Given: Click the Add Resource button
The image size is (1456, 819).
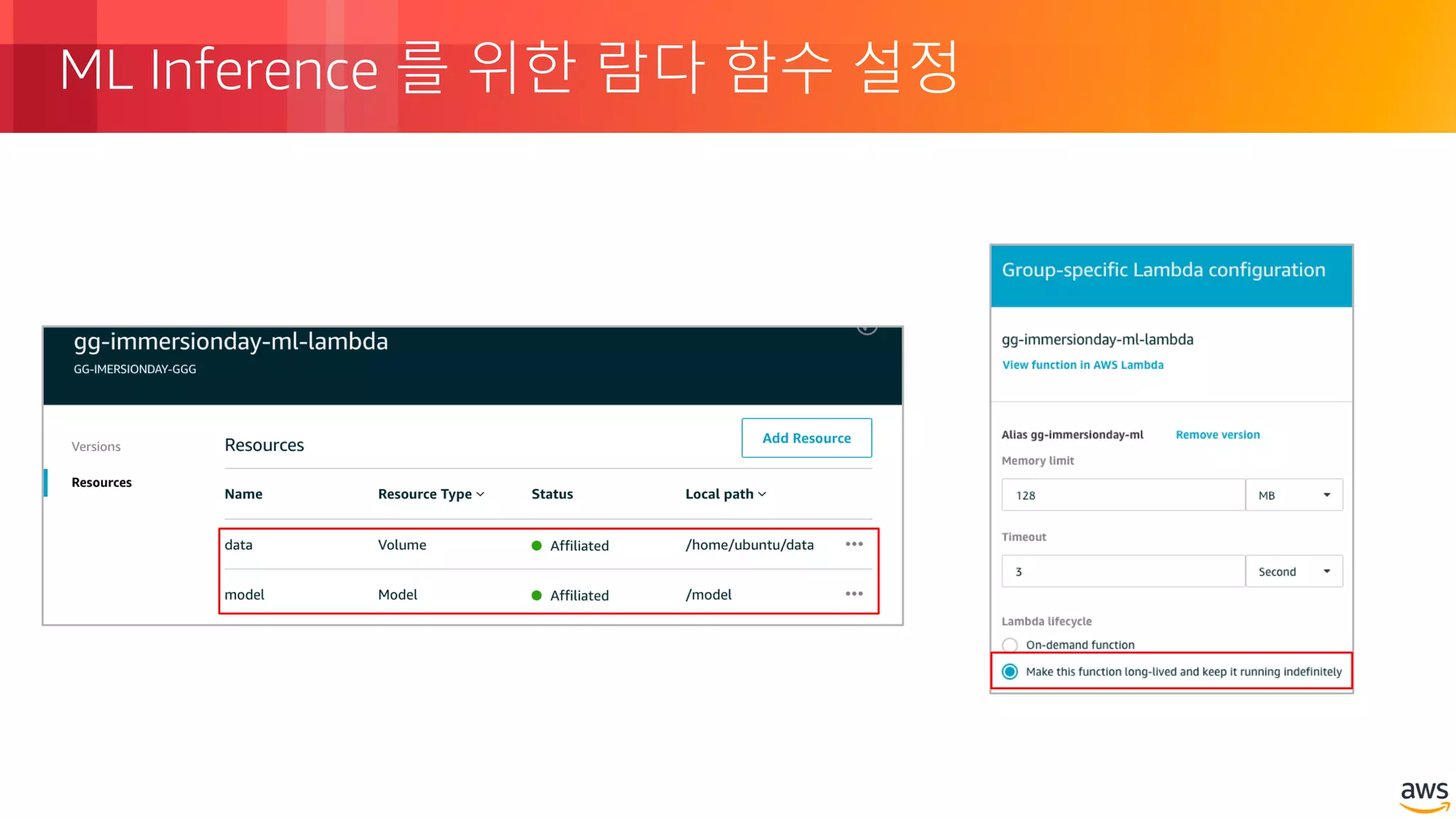Looking at the screenshot, I should tap(806, 438).
